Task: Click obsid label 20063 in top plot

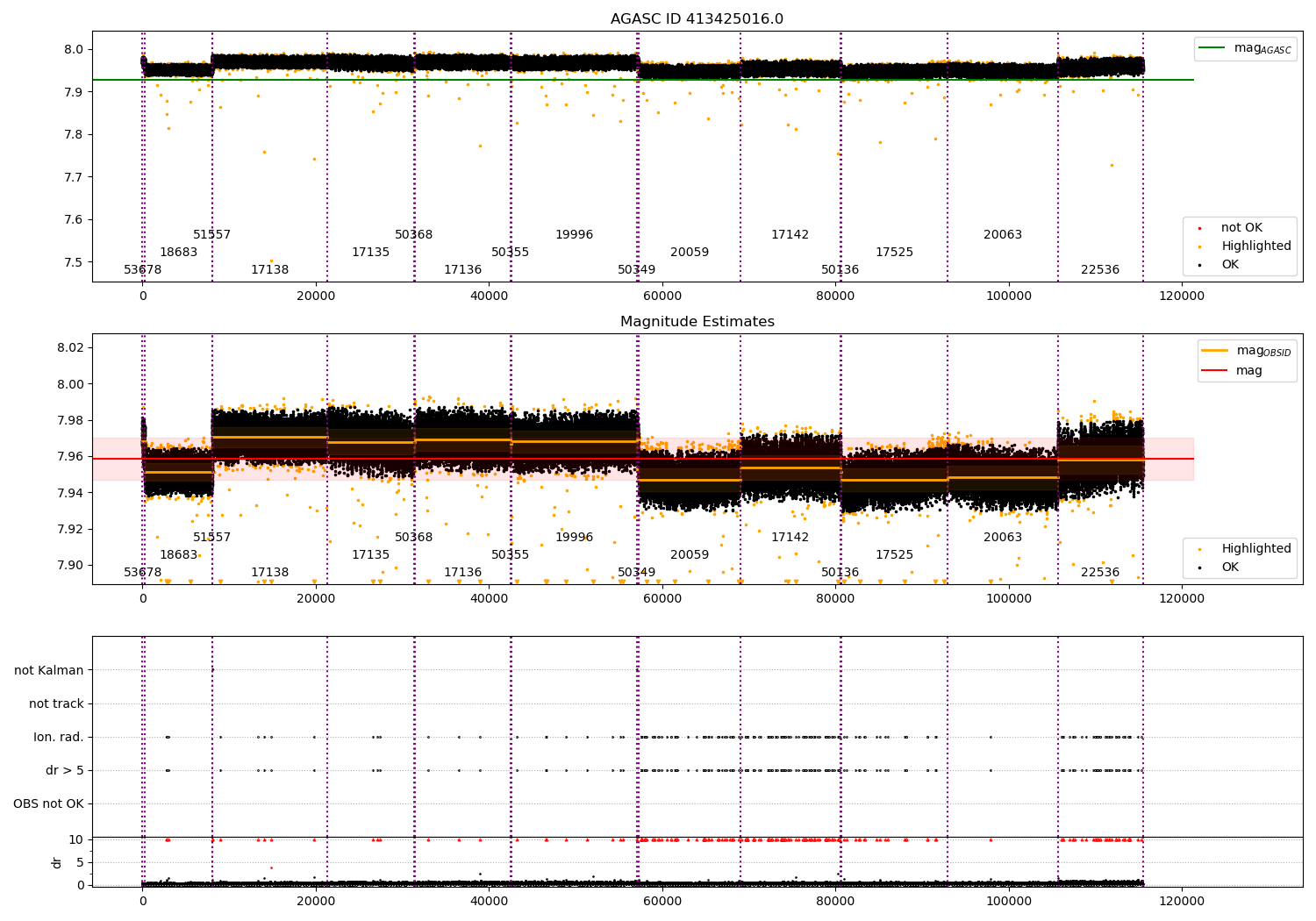Action: (x=1002, y=235)
